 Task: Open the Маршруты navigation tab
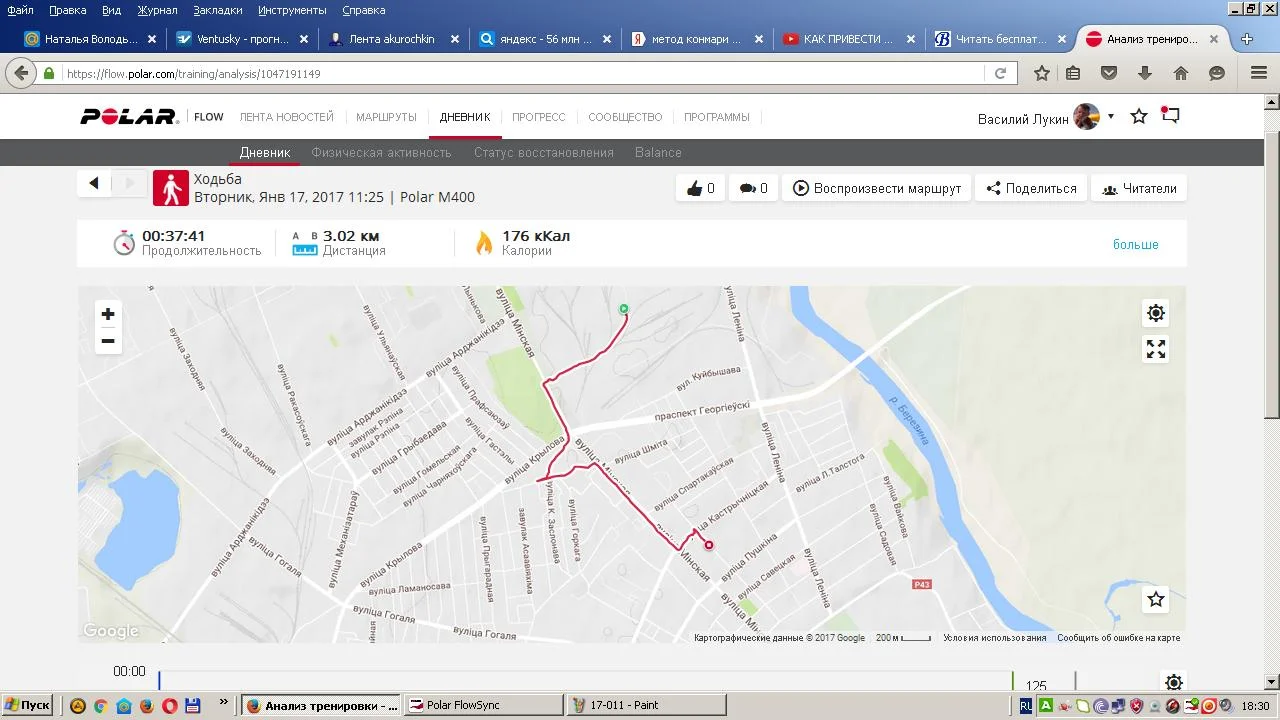(386, 117)
